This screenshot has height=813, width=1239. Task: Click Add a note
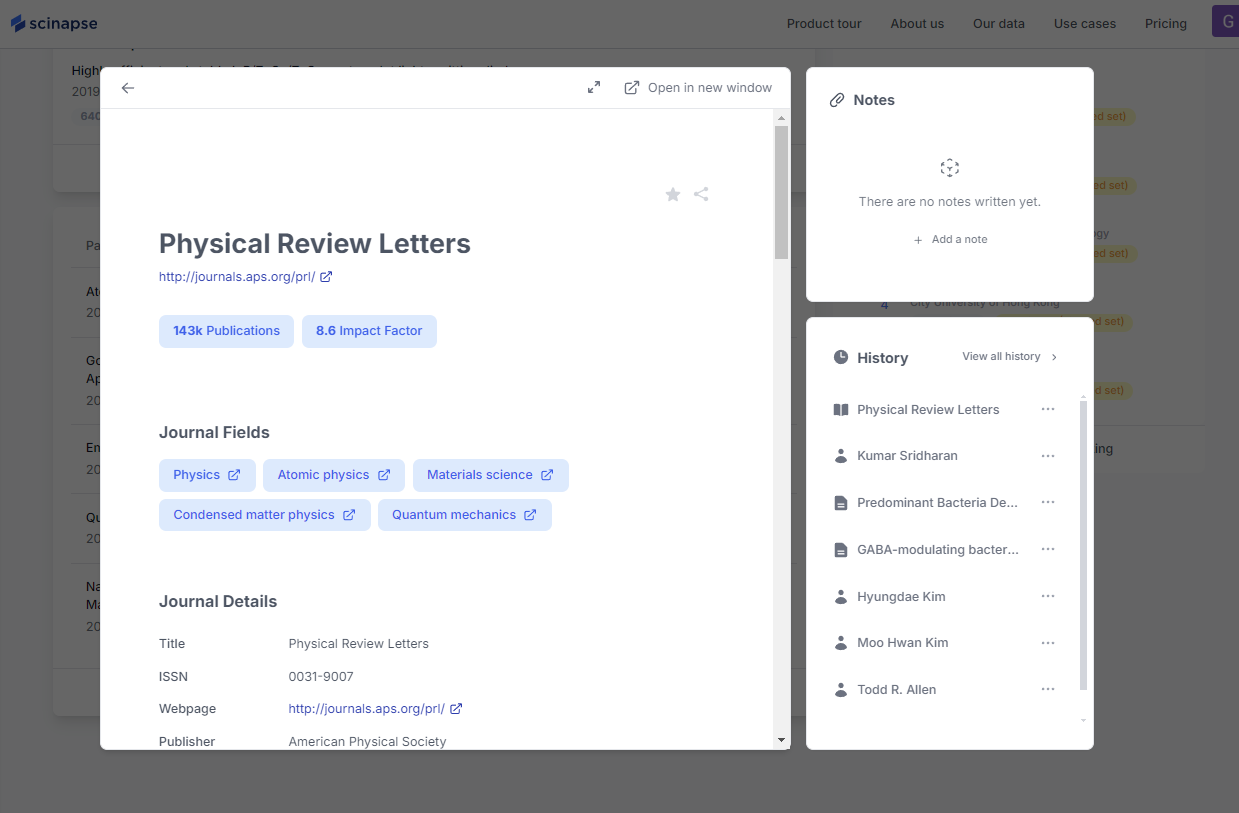point(950,240)
